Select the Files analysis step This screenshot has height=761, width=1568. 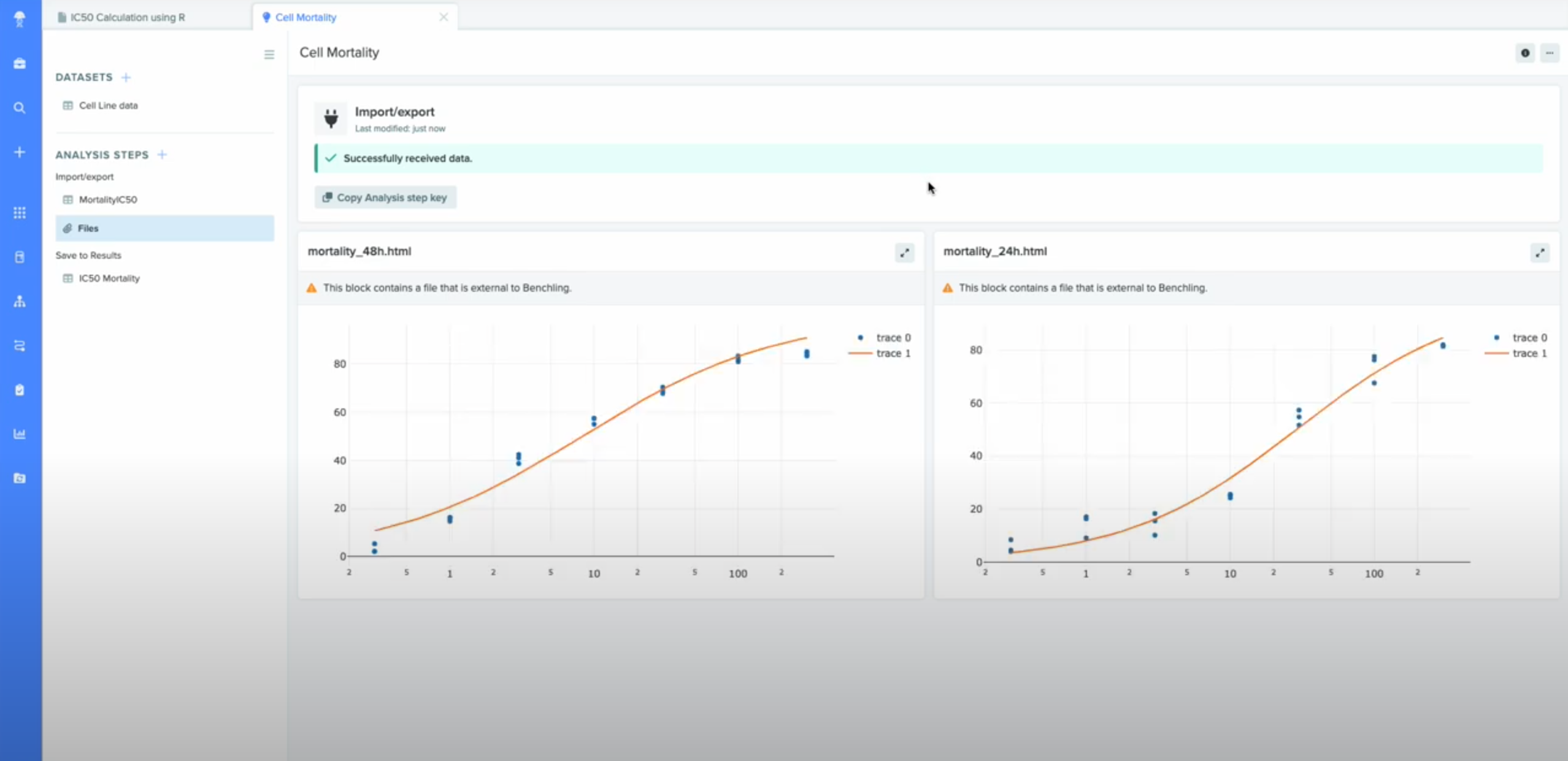click(x=88, y=228)
